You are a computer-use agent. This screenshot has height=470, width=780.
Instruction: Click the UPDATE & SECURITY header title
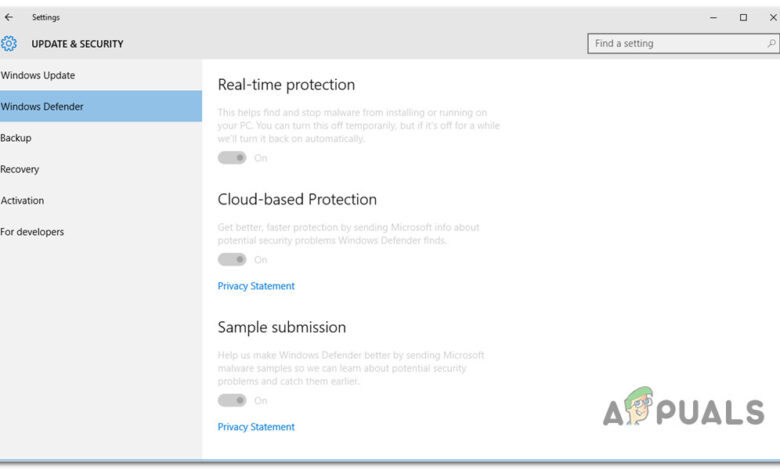point(77,44)
